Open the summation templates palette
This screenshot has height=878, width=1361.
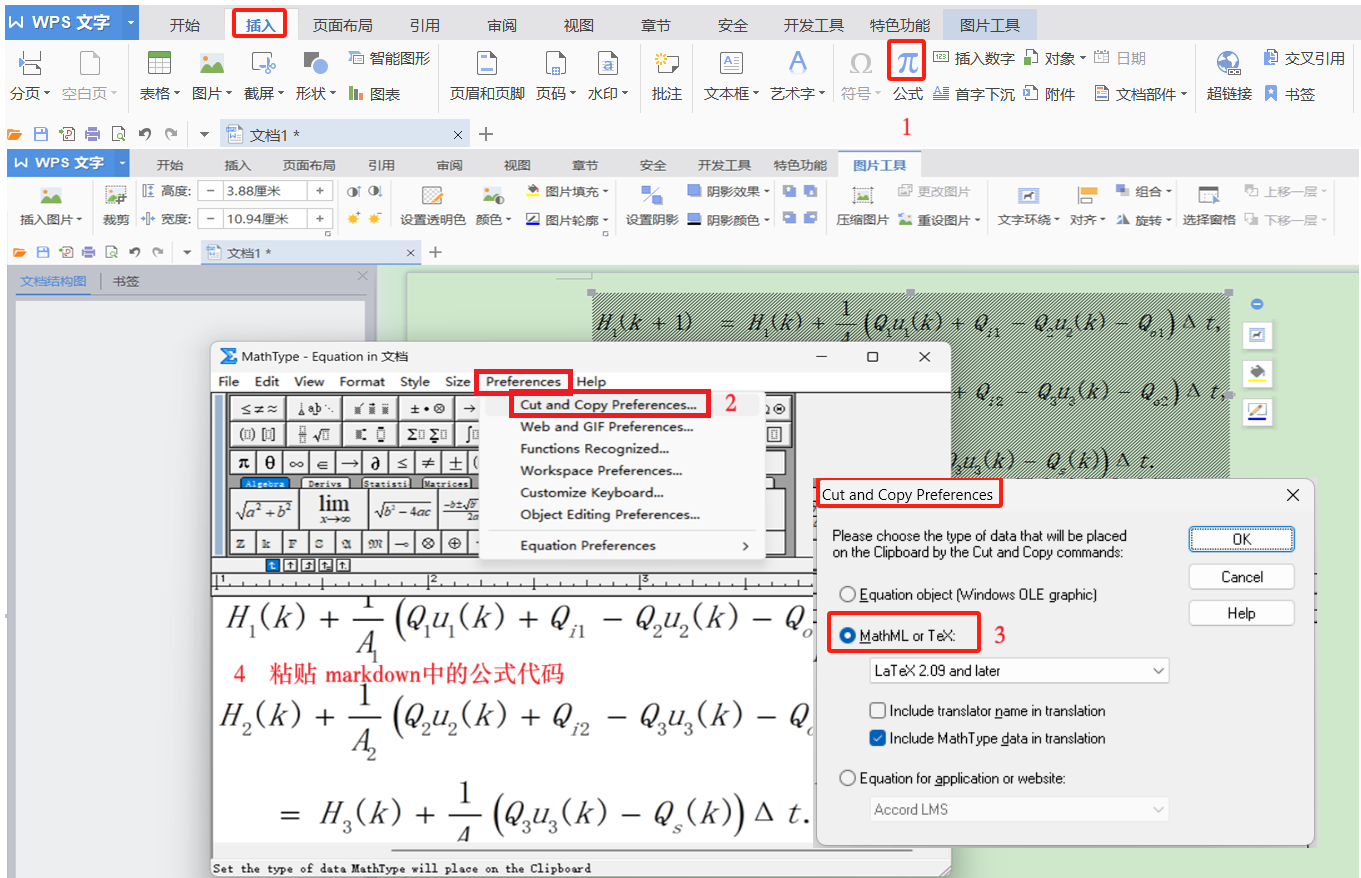click(426, 435)
